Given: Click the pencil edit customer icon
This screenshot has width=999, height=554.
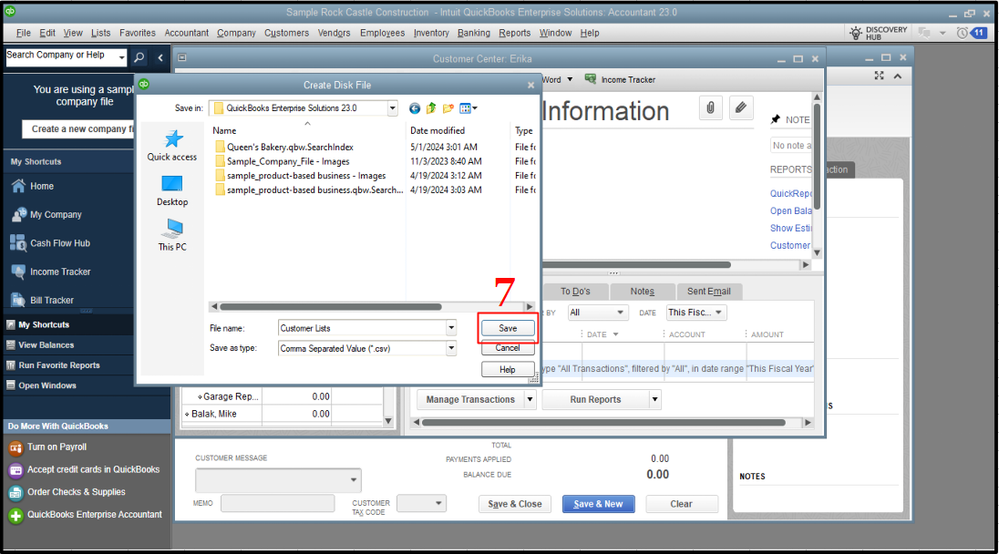Looking at the screenshot, I should click(741, 108).
